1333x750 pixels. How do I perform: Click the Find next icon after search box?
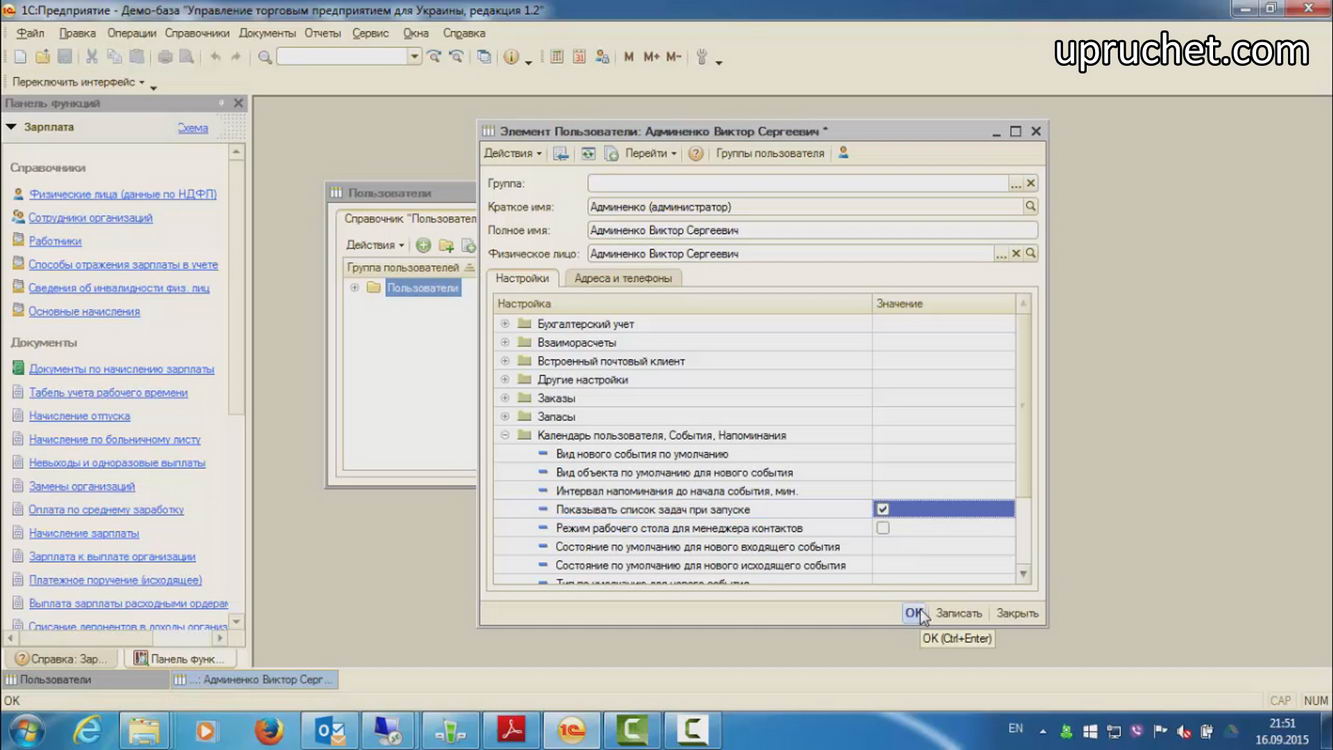pyautogui.click(x=434, y=57)
